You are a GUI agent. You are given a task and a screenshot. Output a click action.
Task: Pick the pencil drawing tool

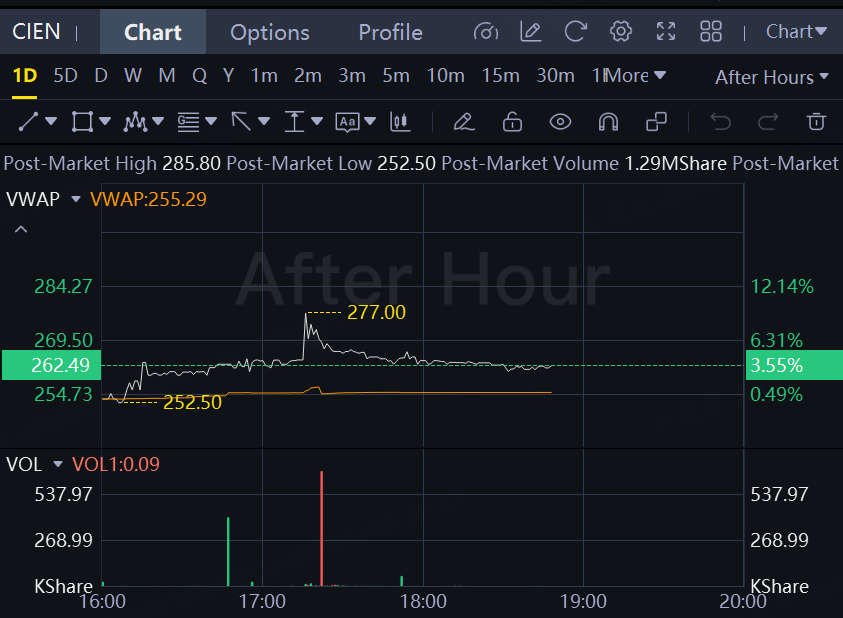click(463, 122)
